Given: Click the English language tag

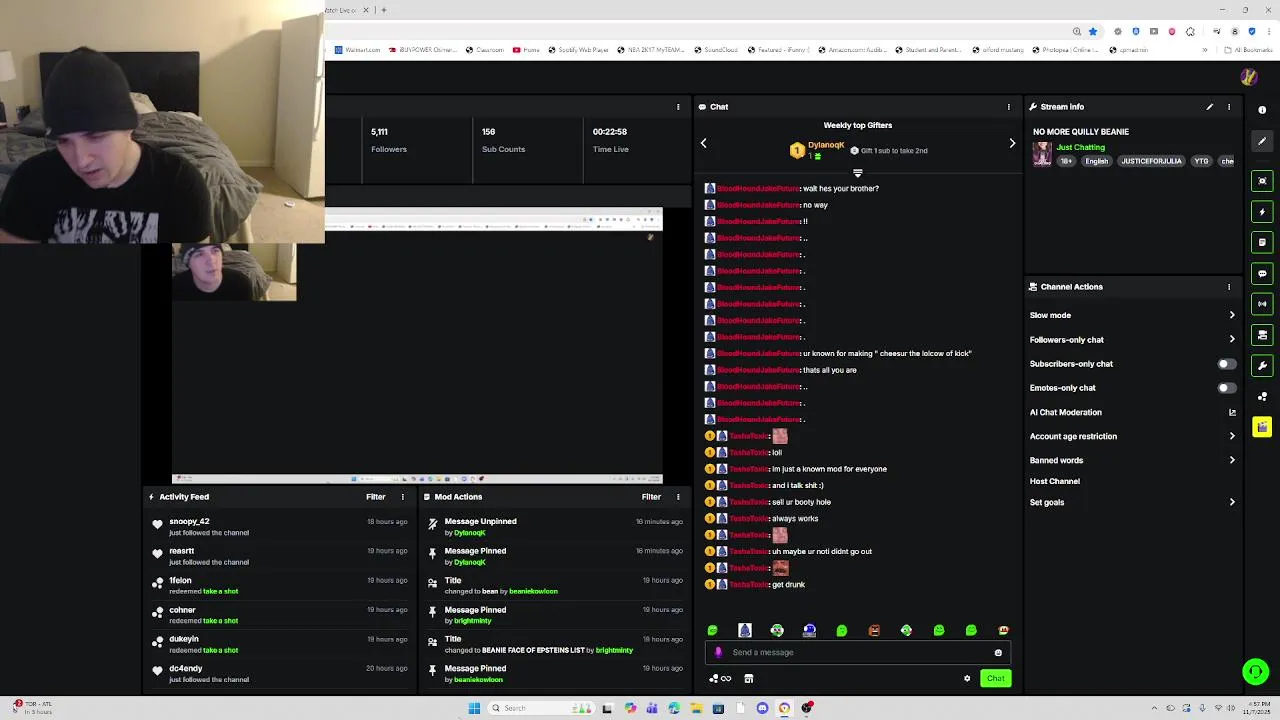Looking at the screenshot, I should [x=1097, y=161].
